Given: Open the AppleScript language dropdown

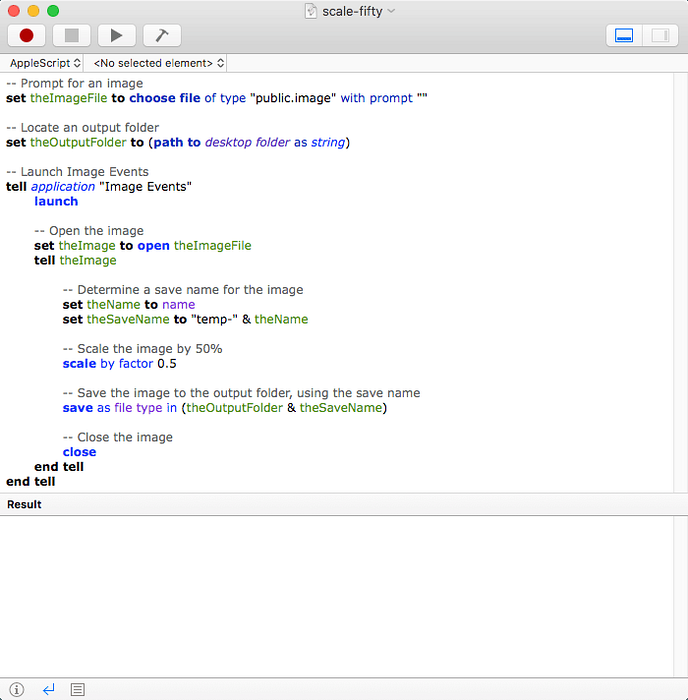Looking at the screenshot, I should tap(45, 63).
